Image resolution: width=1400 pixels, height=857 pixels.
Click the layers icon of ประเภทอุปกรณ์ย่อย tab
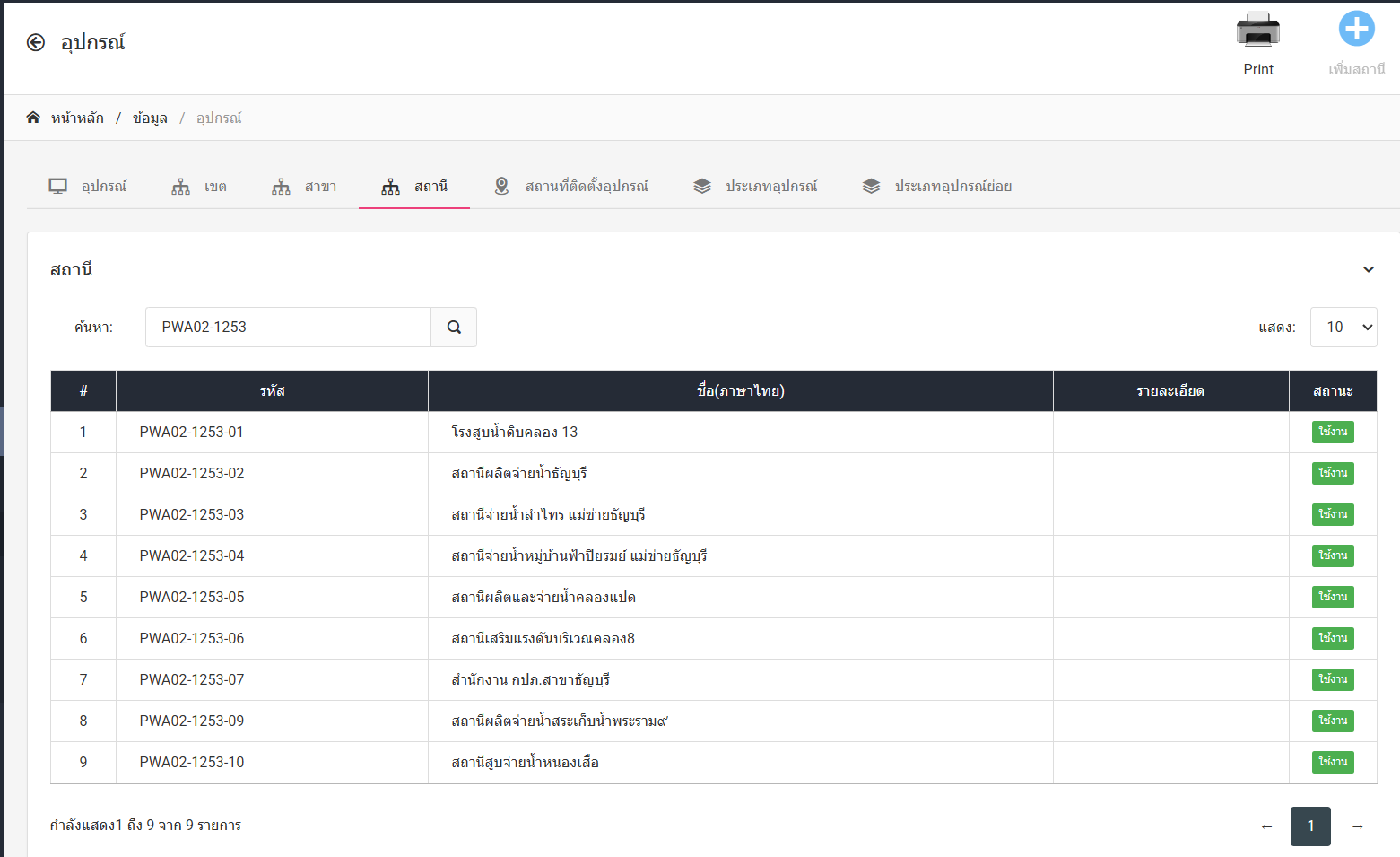click(x=872, y=186)
